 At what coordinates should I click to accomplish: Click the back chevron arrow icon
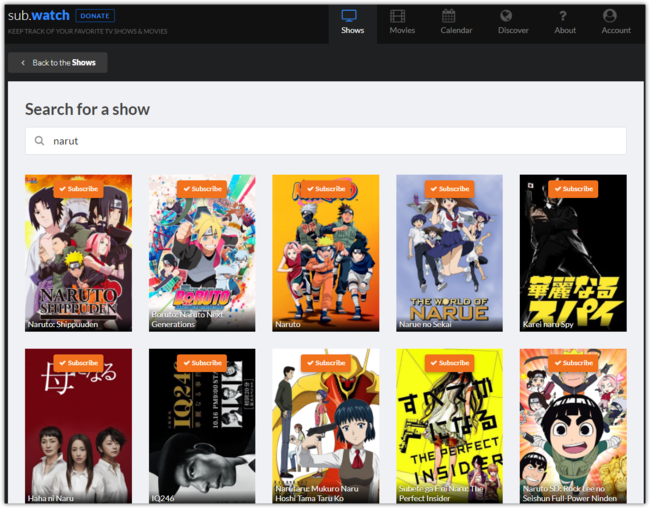point(23,63)
